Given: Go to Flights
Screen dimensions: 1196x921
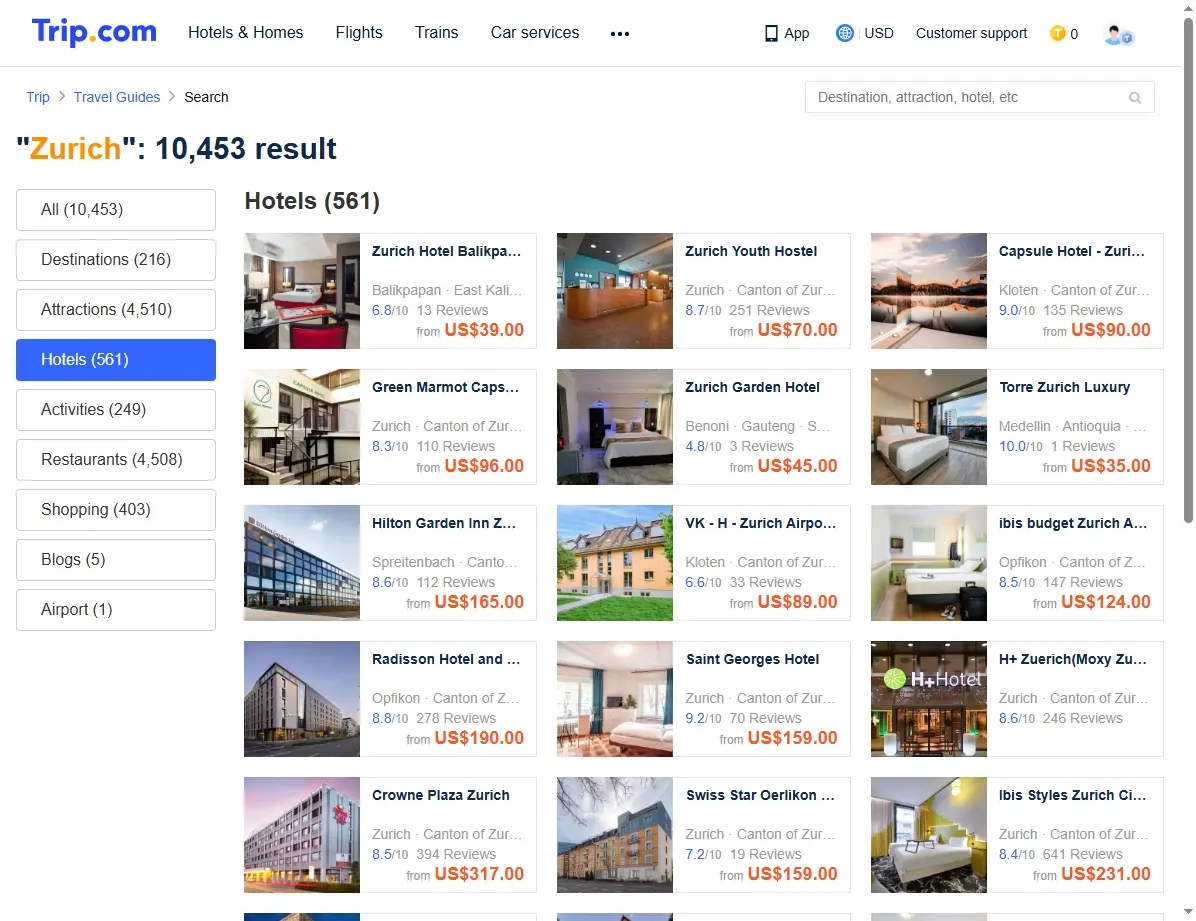Looking at the screenshot, I should pyautogui.click(x=358, y=32).
